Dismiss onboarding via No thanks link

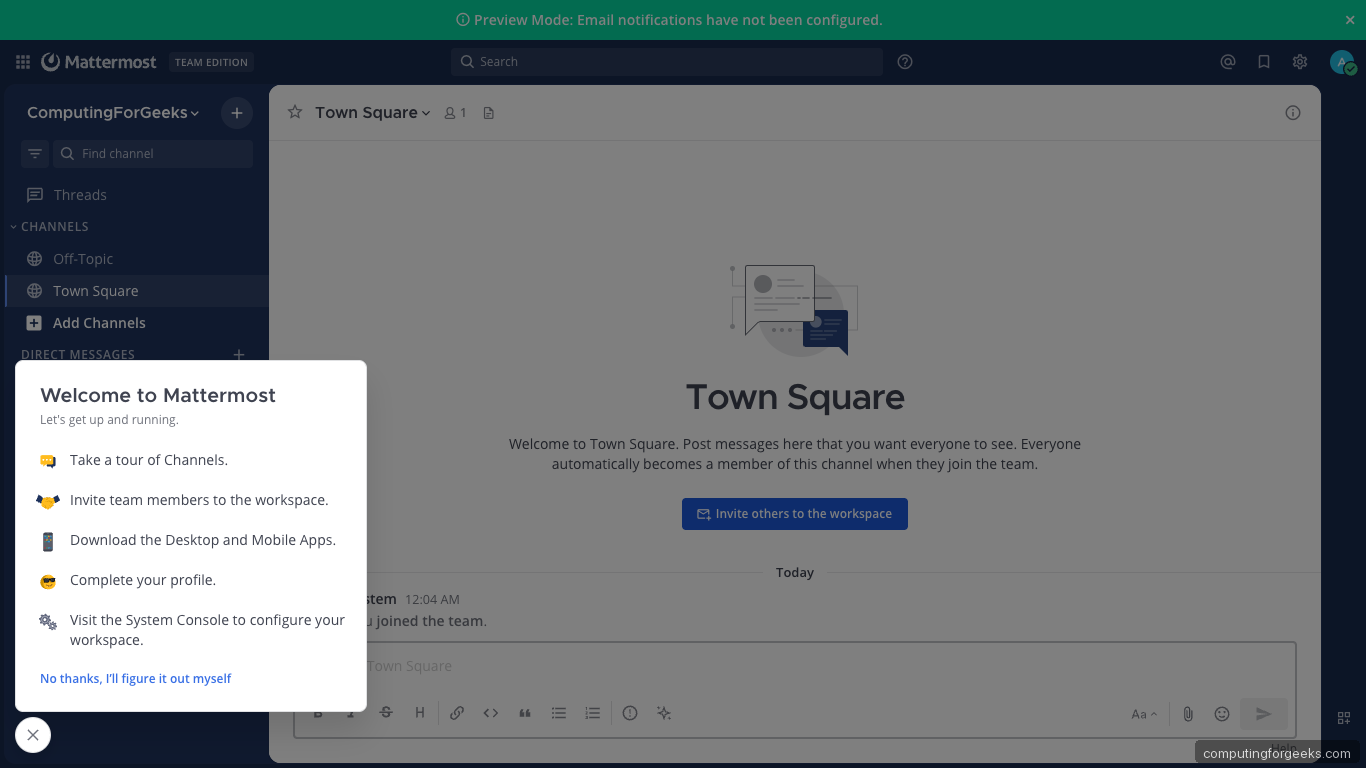click(x=135, y=678)
